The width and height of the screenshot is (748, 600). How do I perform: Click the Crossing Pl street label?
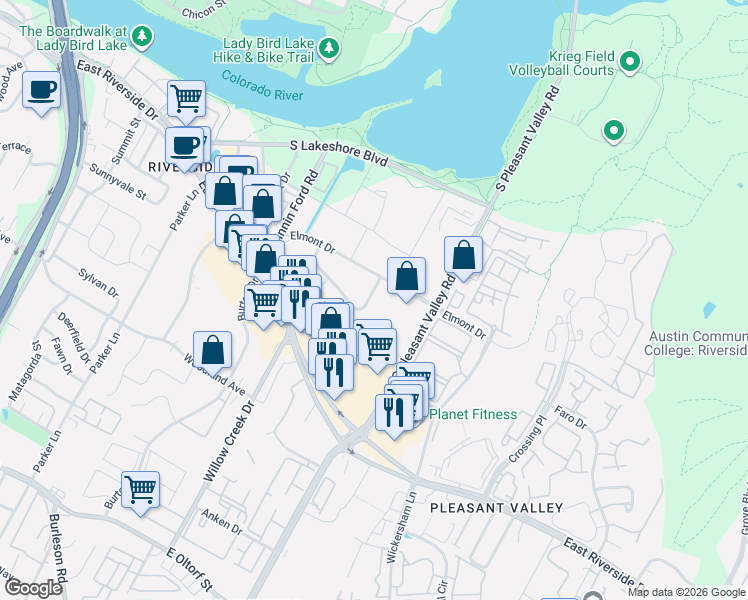click(x=527, y=439)
